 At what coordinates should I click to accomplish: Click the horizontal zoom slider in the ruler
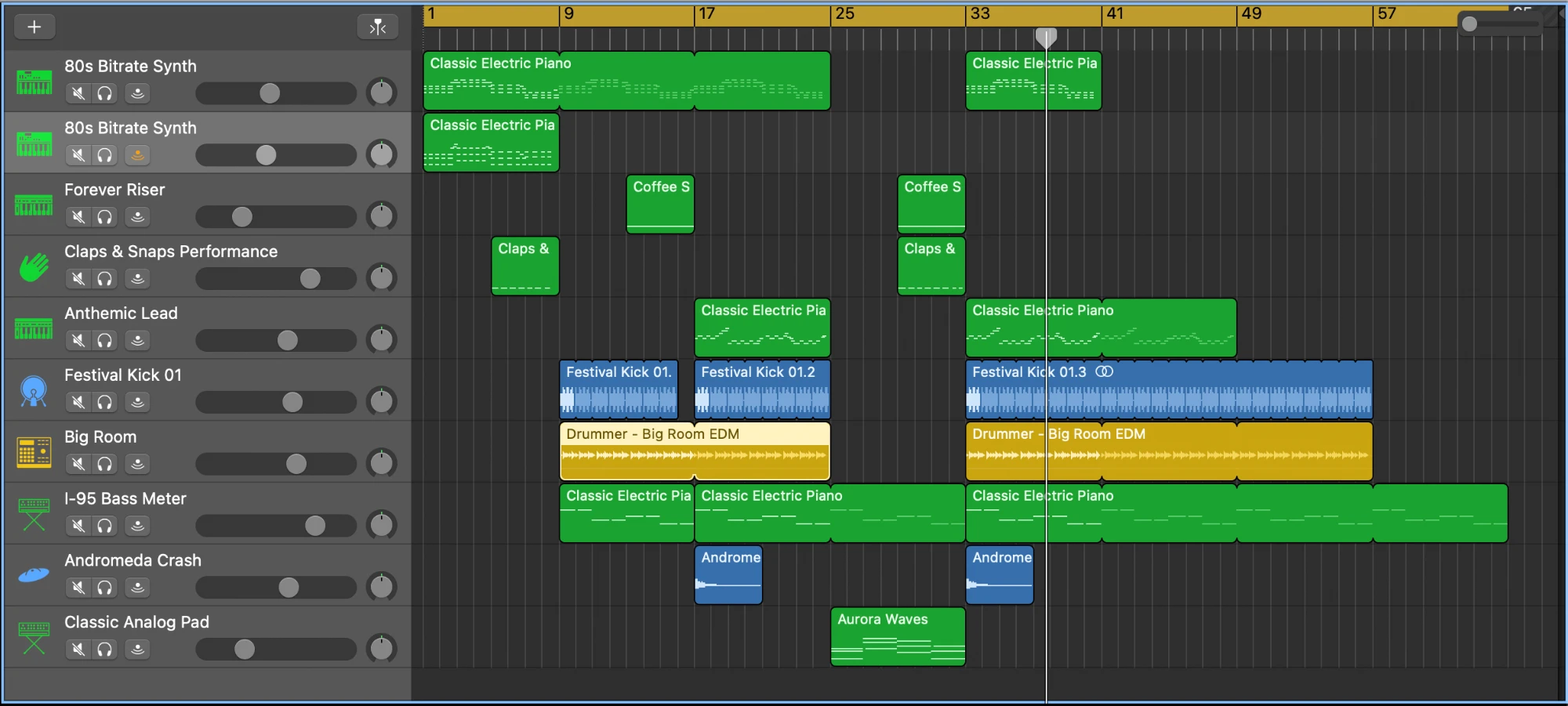click(1501, 24)
